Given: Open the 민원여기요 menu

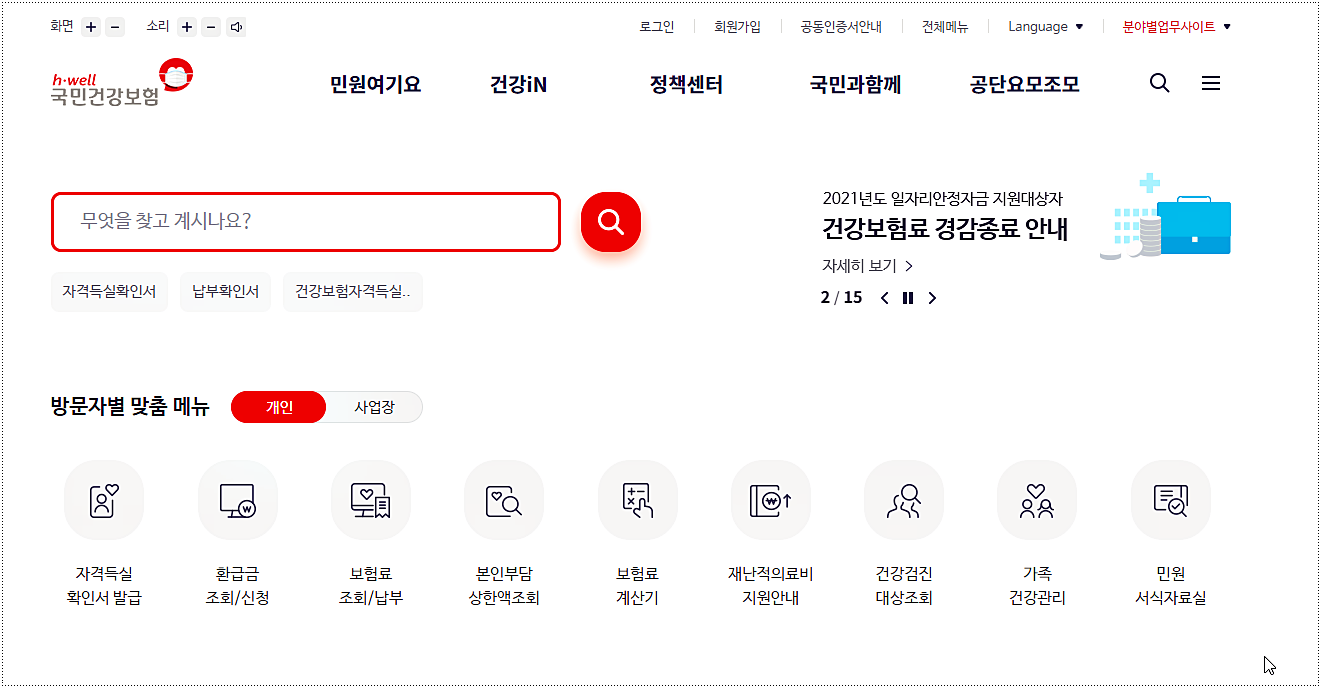Looking at the screenshot, I should [x=375, y=85].
